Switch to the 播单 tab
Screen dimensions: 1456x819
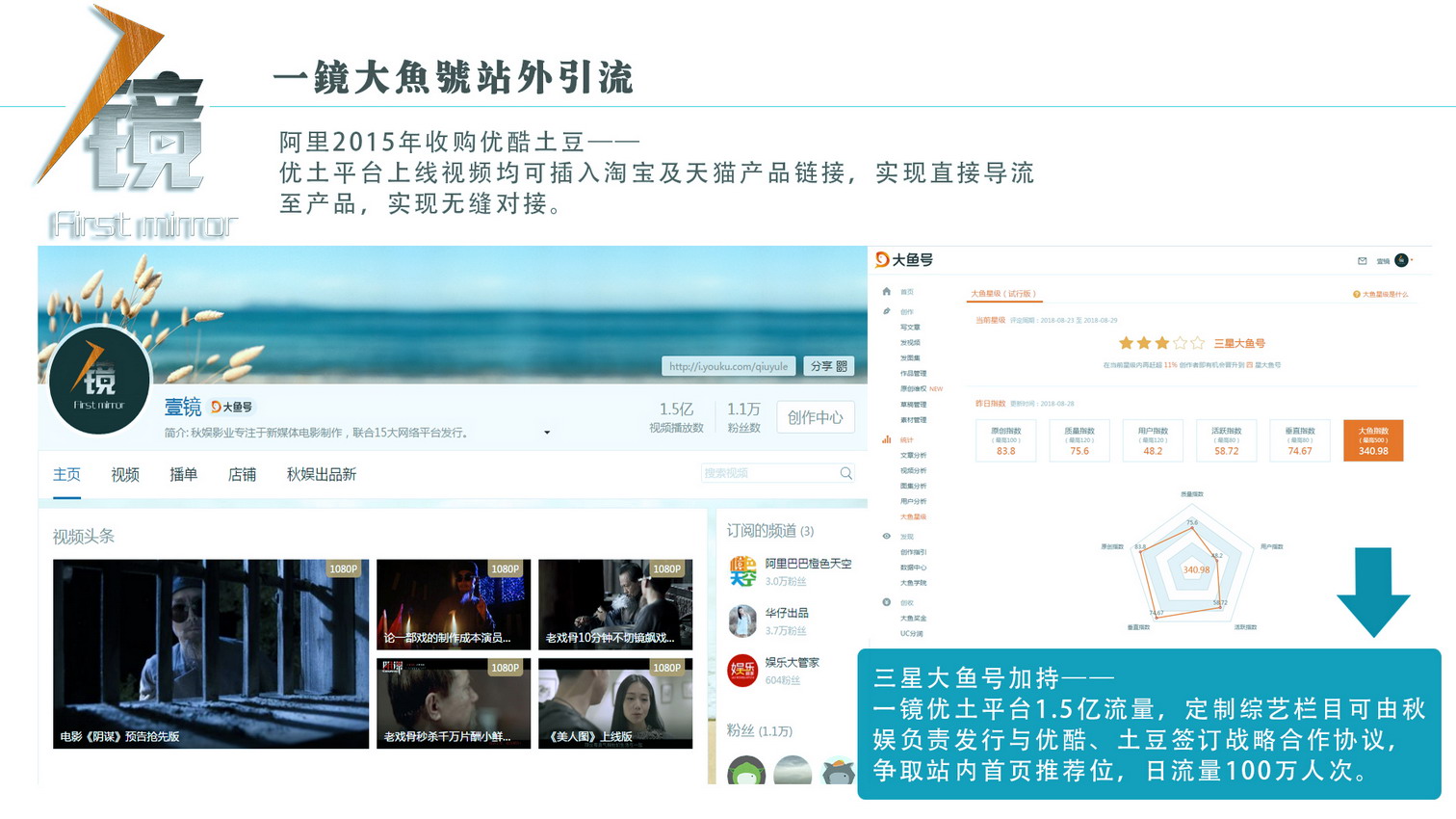183,474
